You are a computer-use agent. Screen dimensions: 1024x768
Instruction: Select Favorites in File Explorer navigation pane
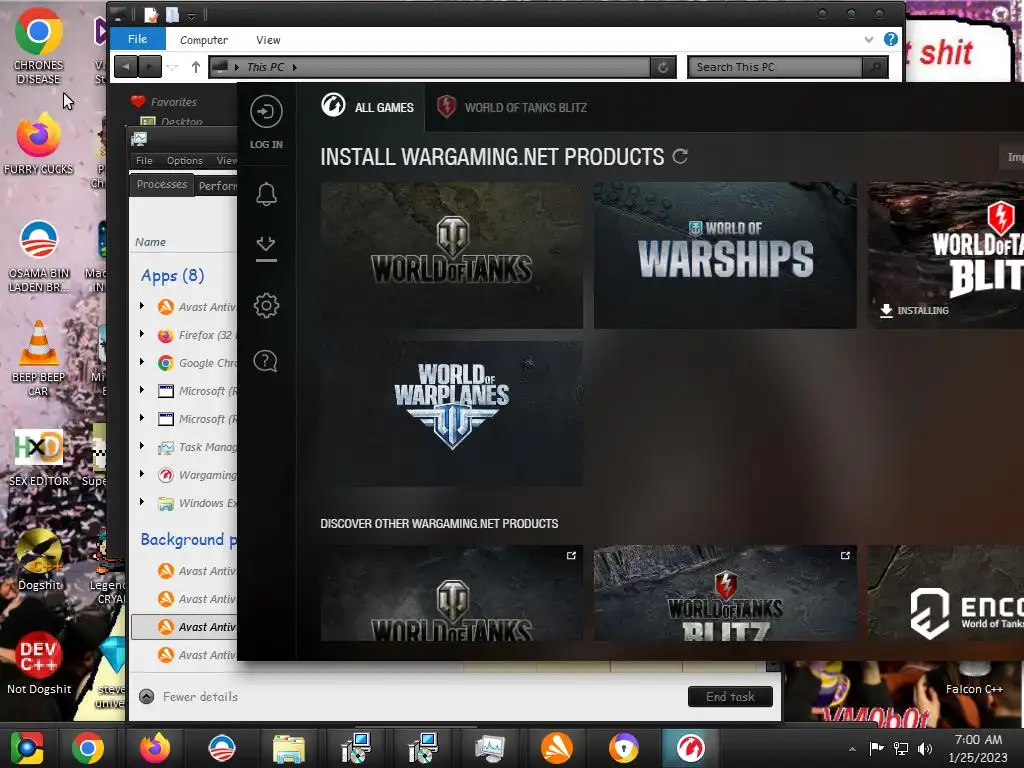pos(174,102)
